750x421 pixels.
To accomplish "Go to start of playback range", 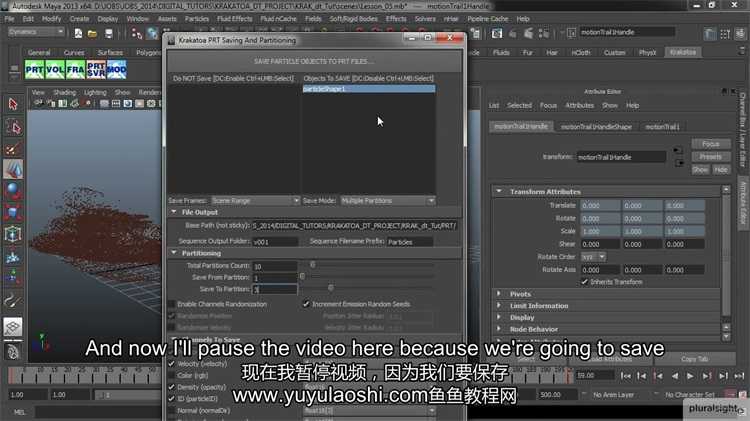I will pyautogui.click(x=626, y=376).
